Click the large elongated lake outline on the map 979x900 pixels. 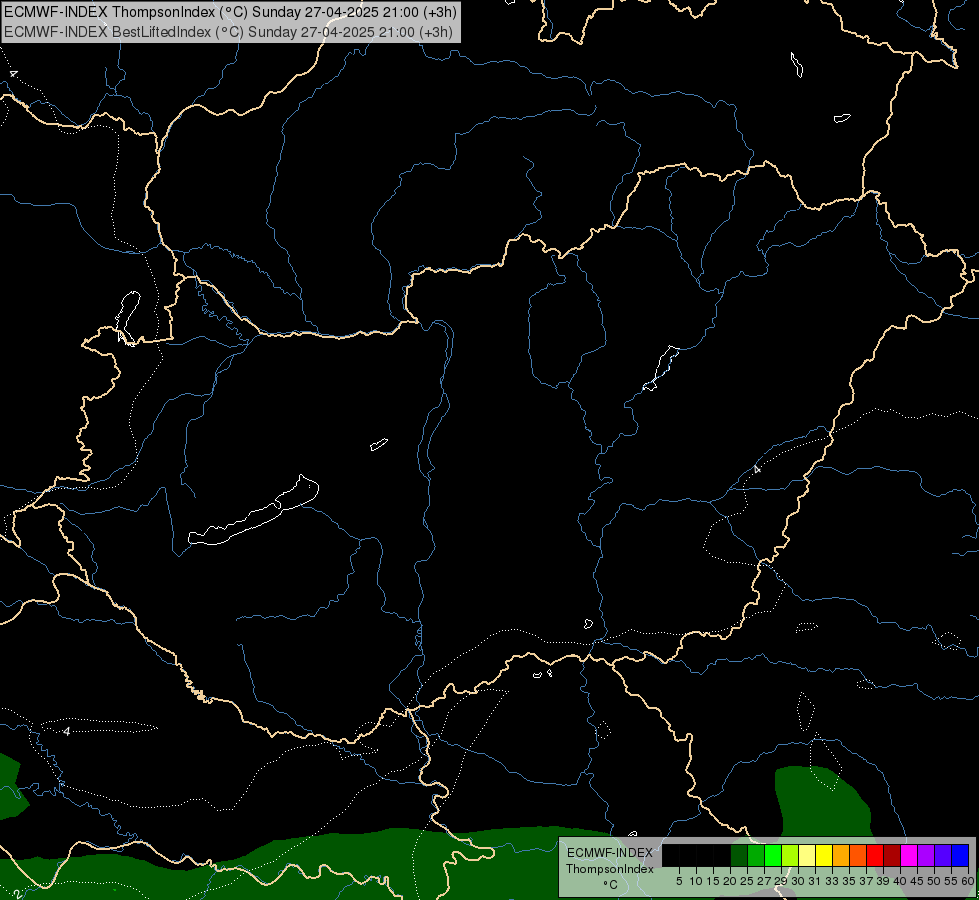click(x=253, y=511)
